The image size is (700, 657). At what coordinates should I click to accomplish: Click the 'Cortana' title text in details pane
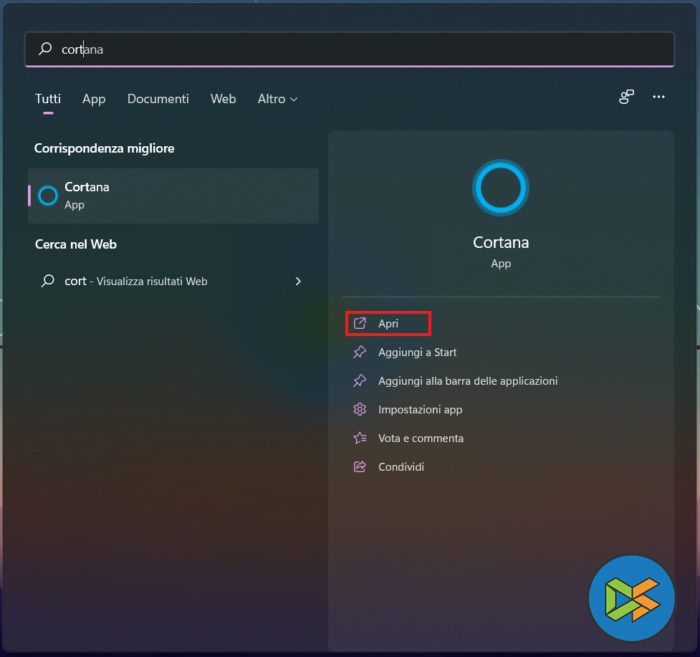tap(501, 242)
